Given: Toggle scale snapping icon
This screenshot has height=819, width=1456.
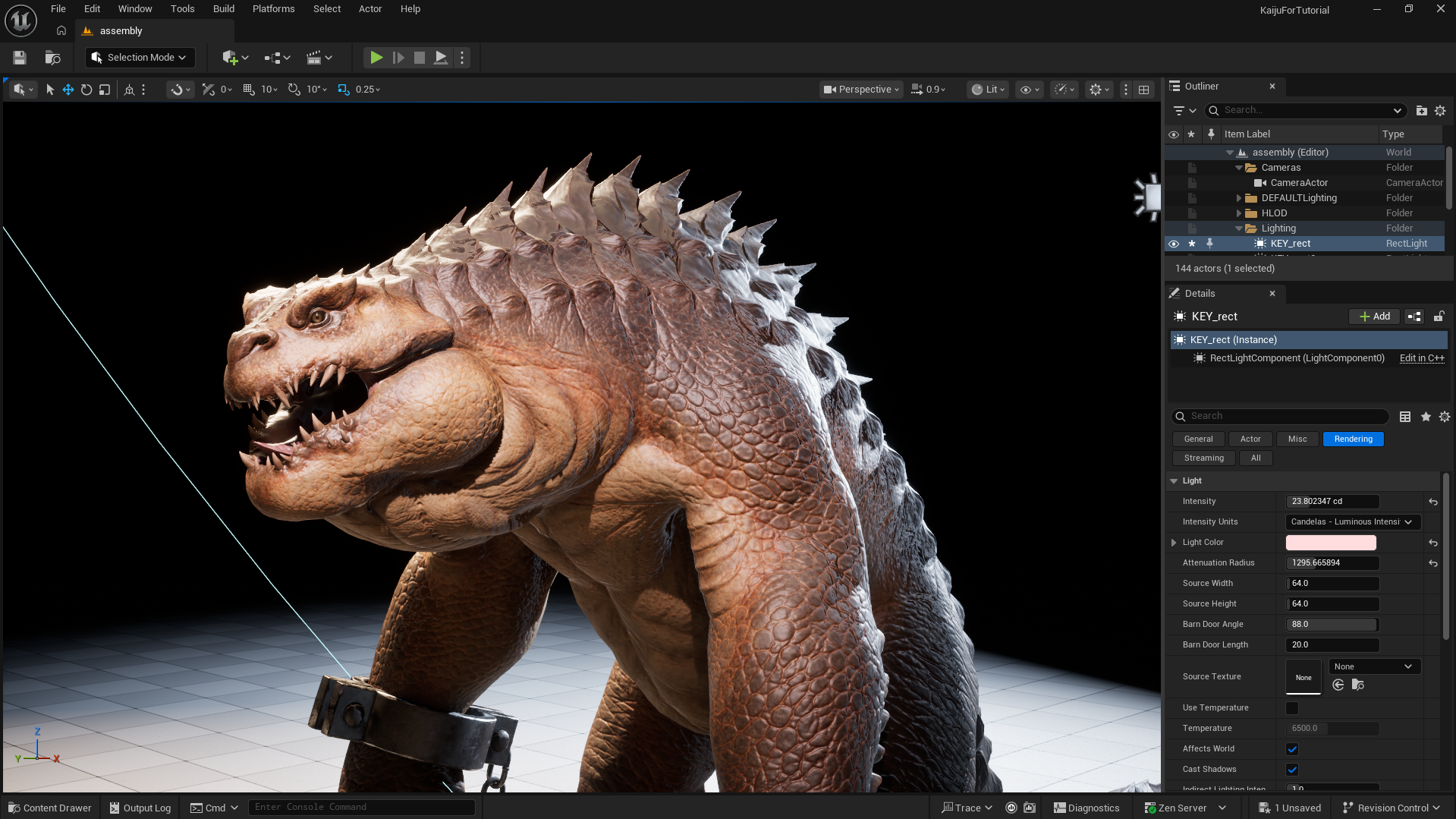Looking at the screenshot, I should point(344,90).
